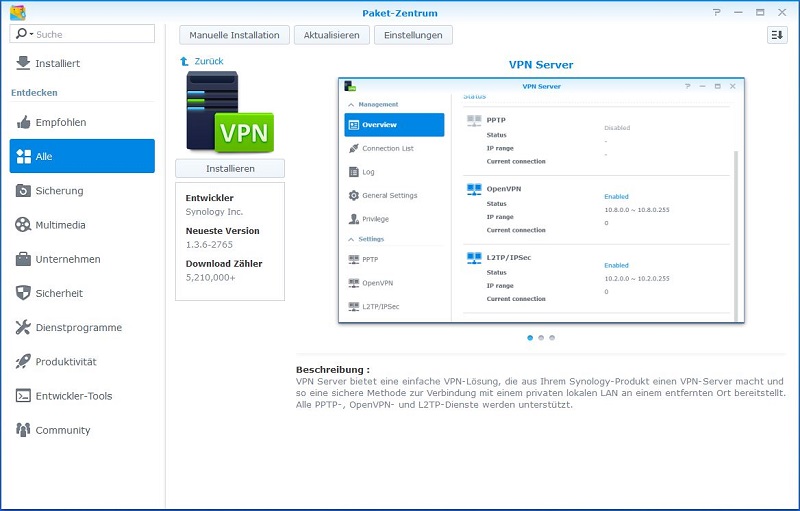Click the Entwickler-Tools terminal icon

point(23,396)
